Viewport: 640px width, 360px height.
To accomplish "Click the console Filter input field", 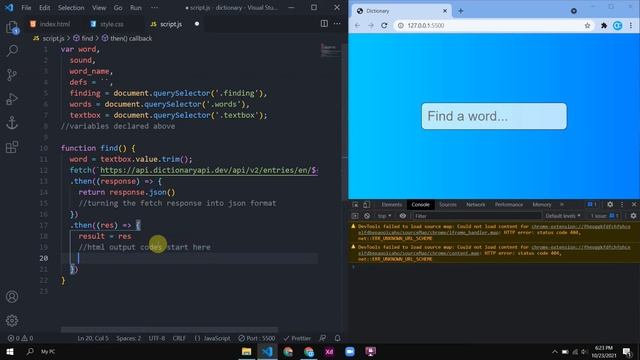I will click(476, 216).
